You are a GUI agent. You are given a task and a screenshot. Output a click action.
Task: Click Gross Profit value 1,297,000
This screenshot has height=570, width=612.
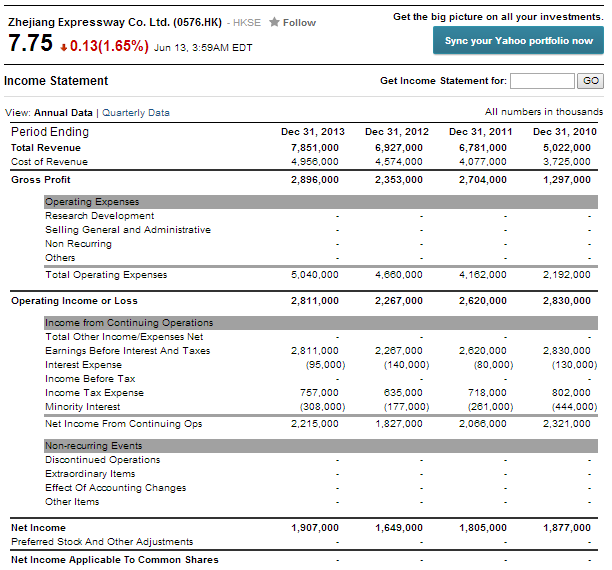567,180
